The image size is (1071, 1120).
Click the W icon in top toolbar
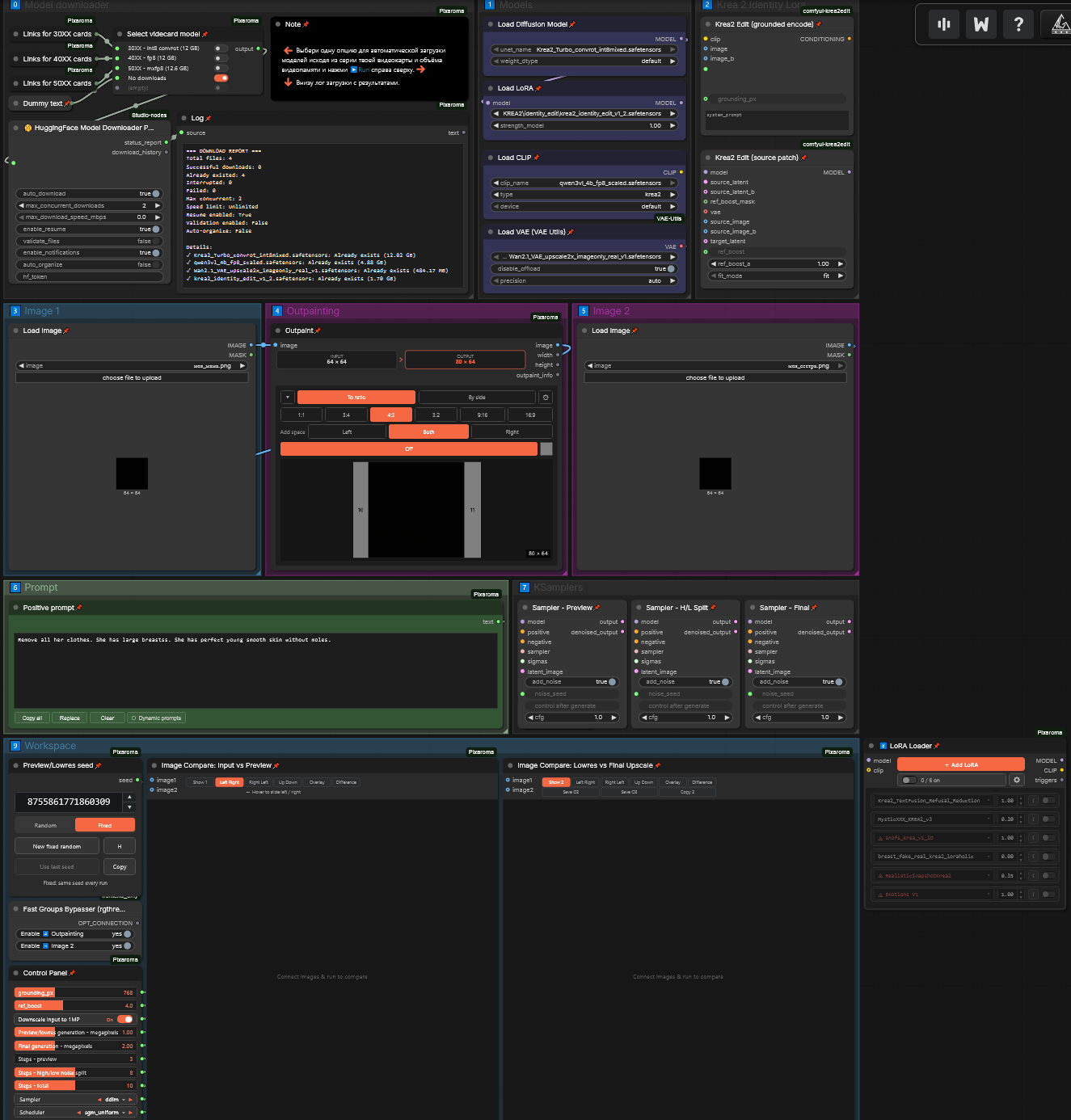(981, 24)
